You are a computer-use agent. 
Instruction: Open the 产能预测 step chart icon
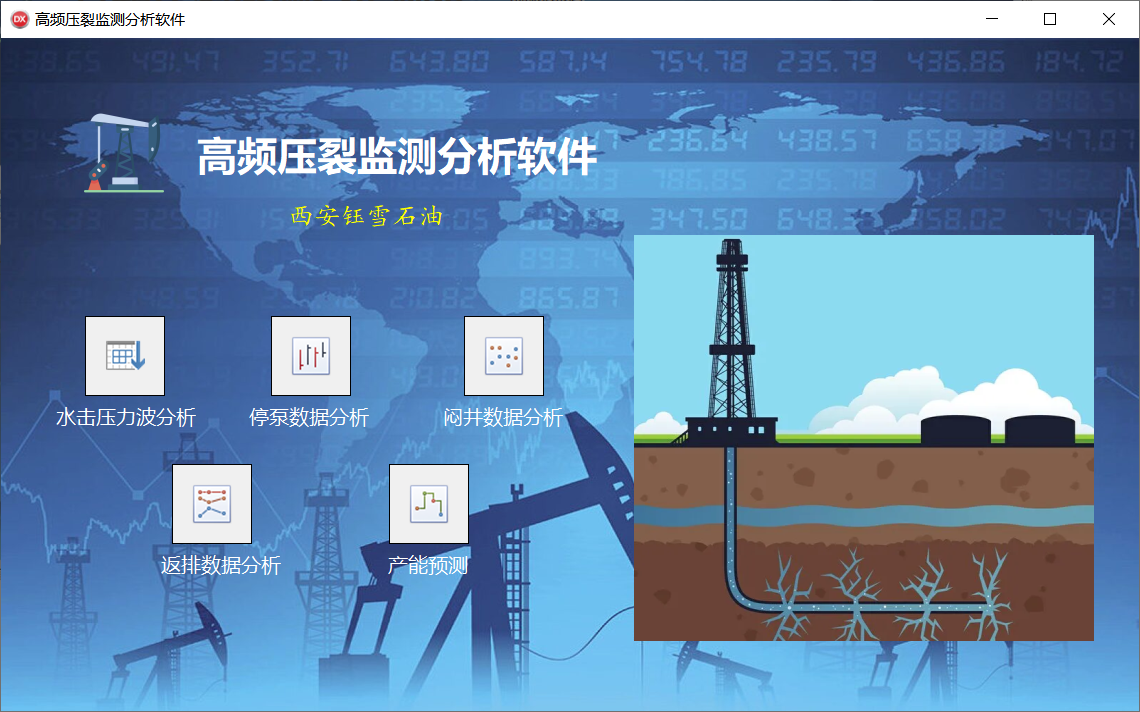pyautogui.click(x=429, y=504)
